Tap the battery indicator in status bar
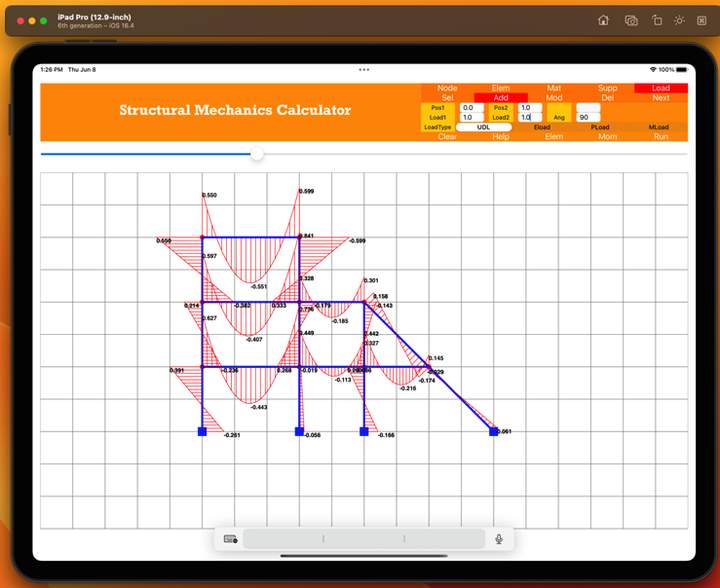720x588 pixels. 682,70
